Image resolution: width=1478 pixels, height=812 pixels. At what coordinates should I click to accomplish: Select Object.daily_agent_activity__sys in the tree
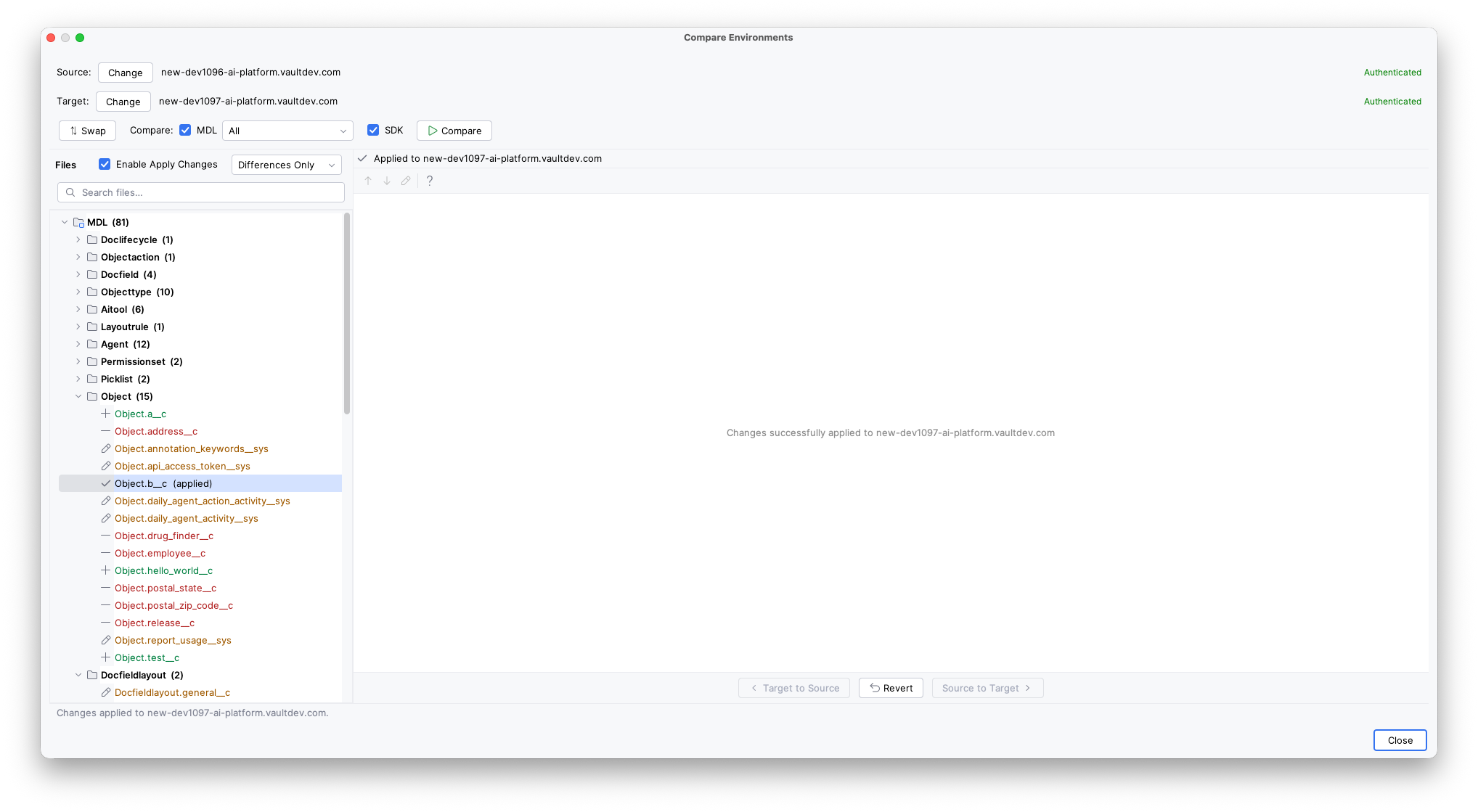click(x=187, y=518)
